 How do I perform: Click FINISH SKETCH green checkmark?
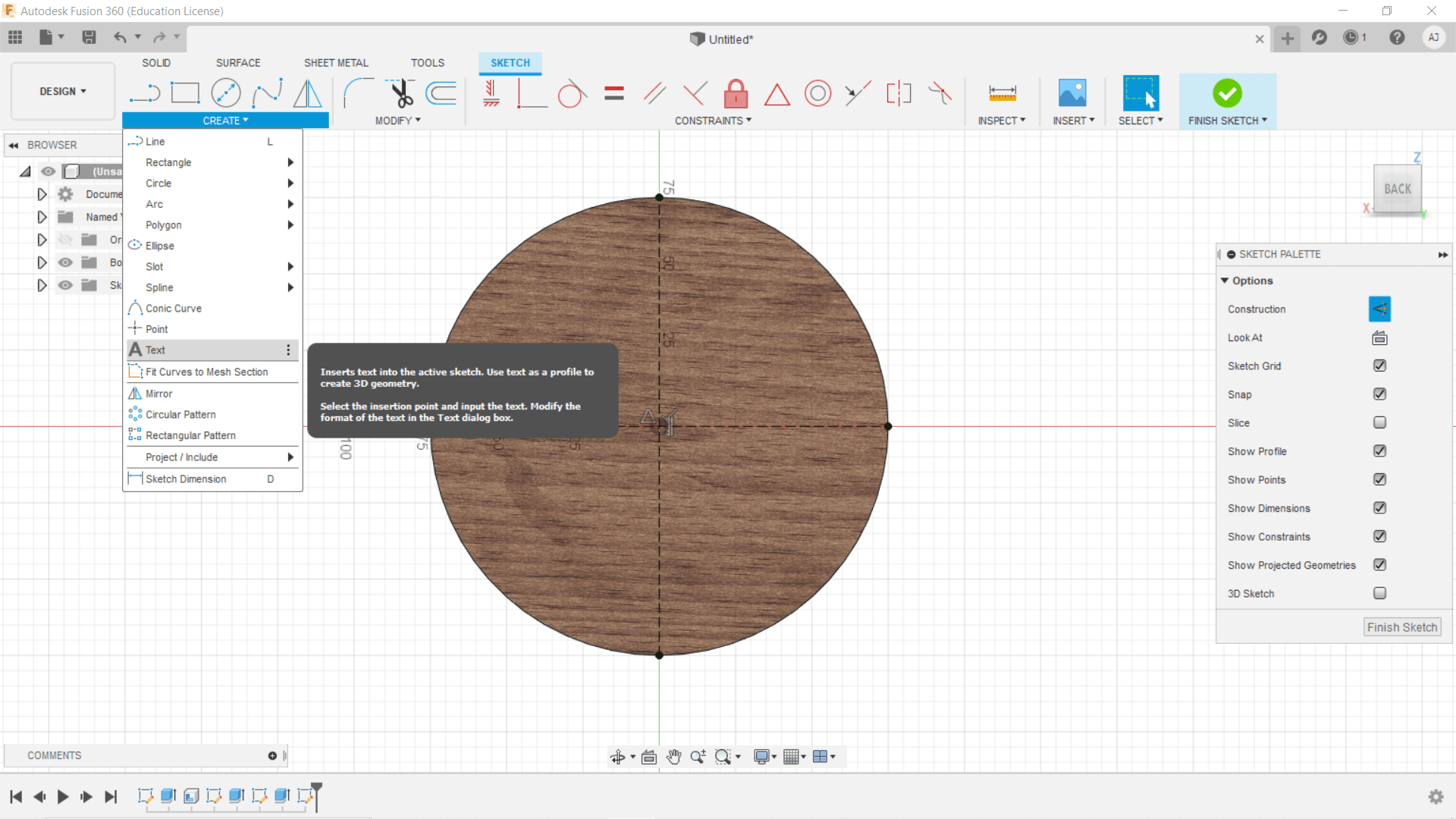pos(1227,94)
